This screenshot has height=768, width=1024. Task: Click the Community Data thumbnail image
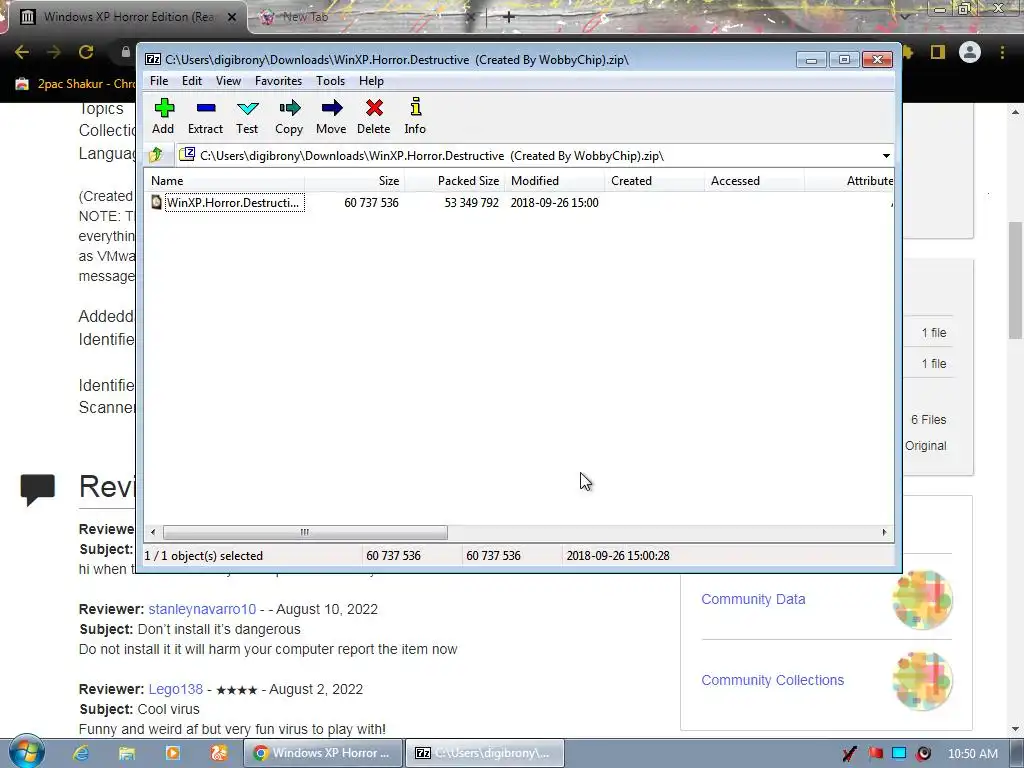(922, 600)
